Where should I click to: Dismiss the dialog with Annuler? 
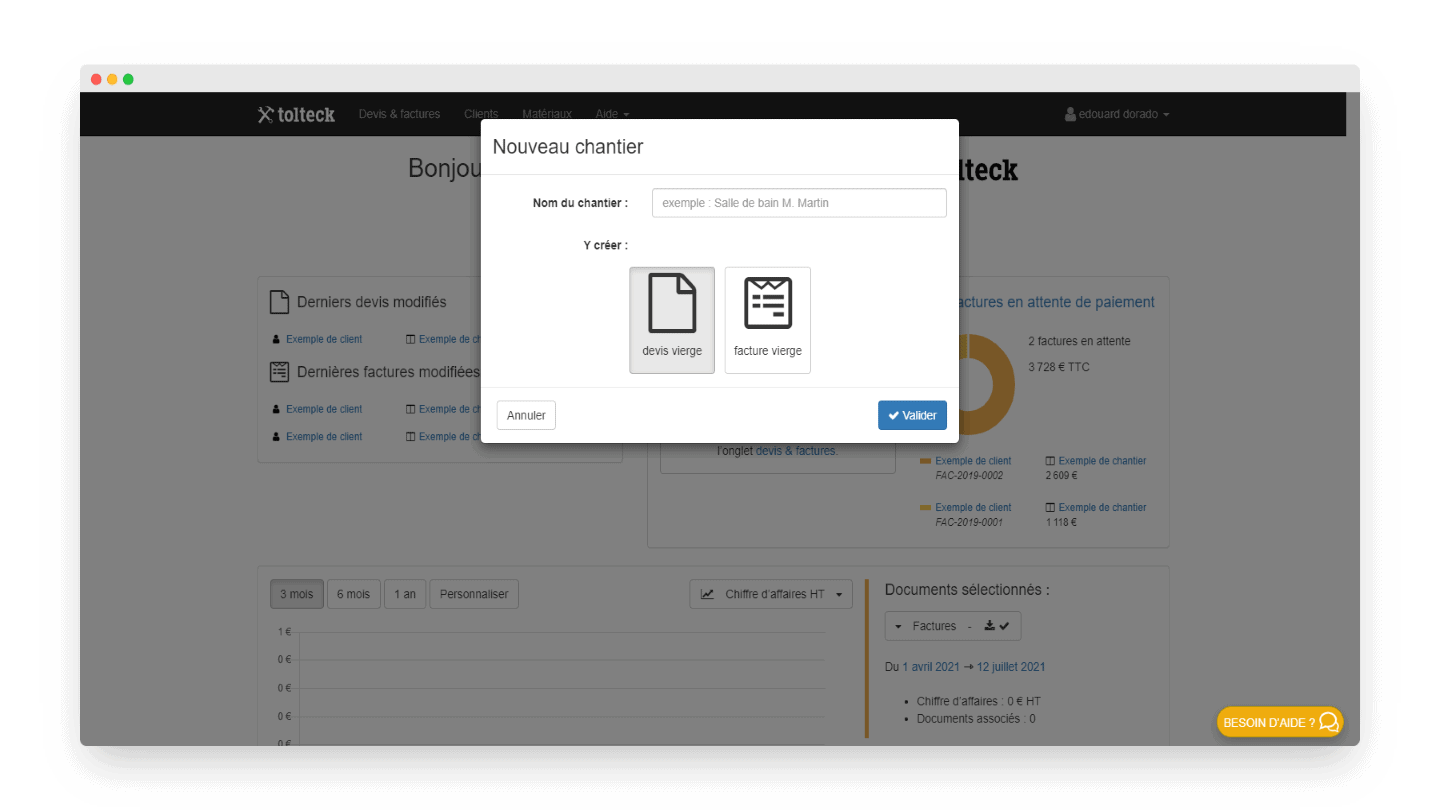[x=526, y=415]
